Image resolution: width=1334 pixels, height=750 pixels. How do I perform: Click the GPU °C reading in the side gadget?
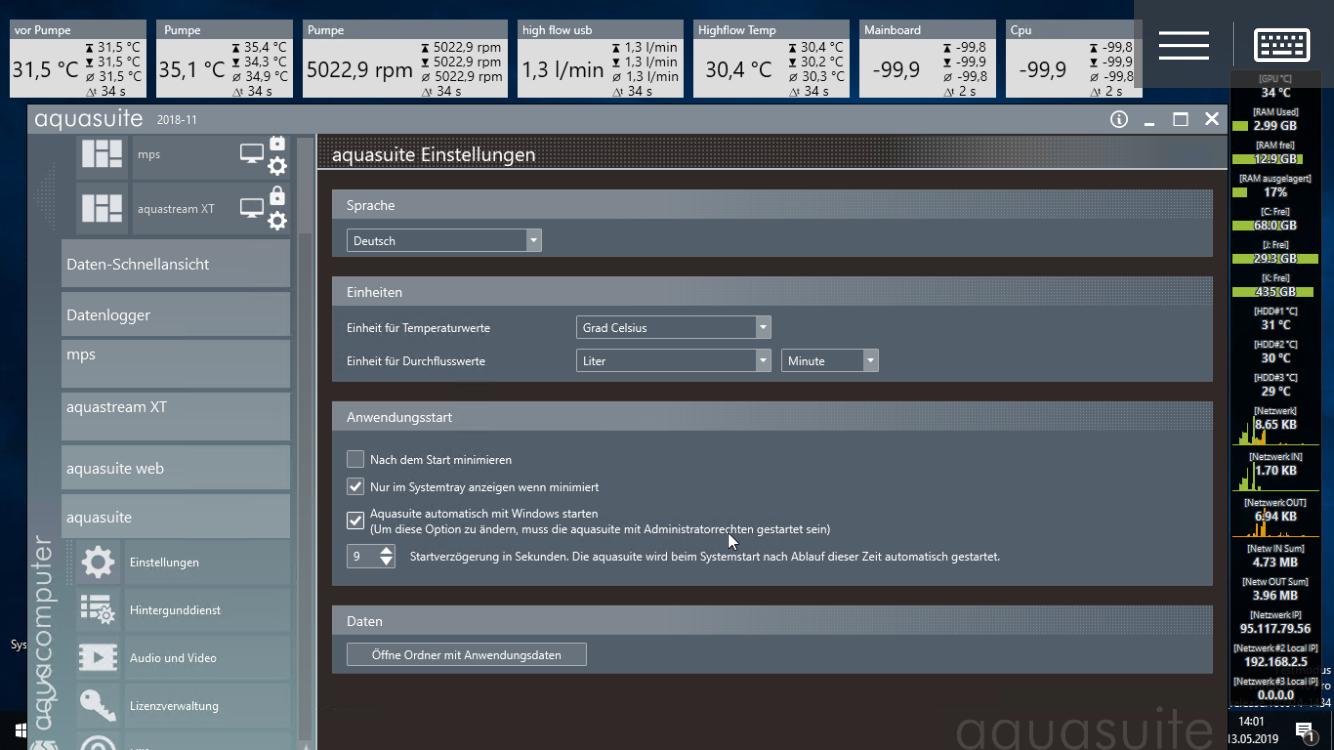point(1275,86)
